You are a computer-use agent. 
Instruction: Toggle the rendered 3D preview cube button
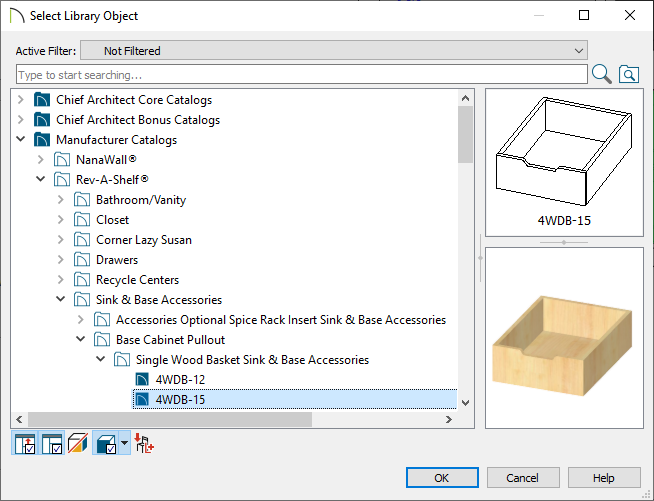click(x=106, y=443)
